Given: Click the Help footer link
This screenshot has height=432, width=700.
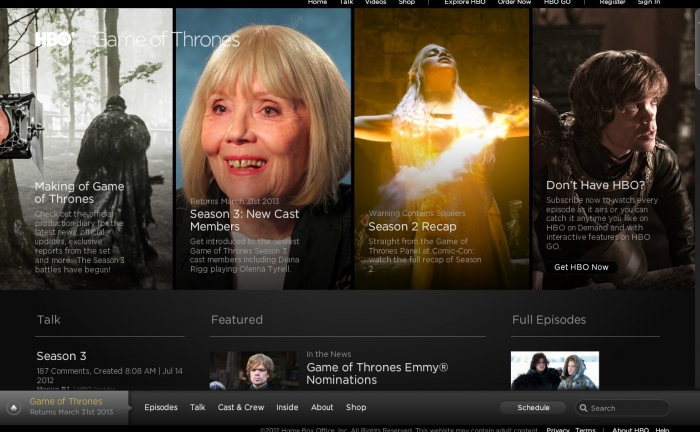Looking at the screenshot, I should coord(662,430).
